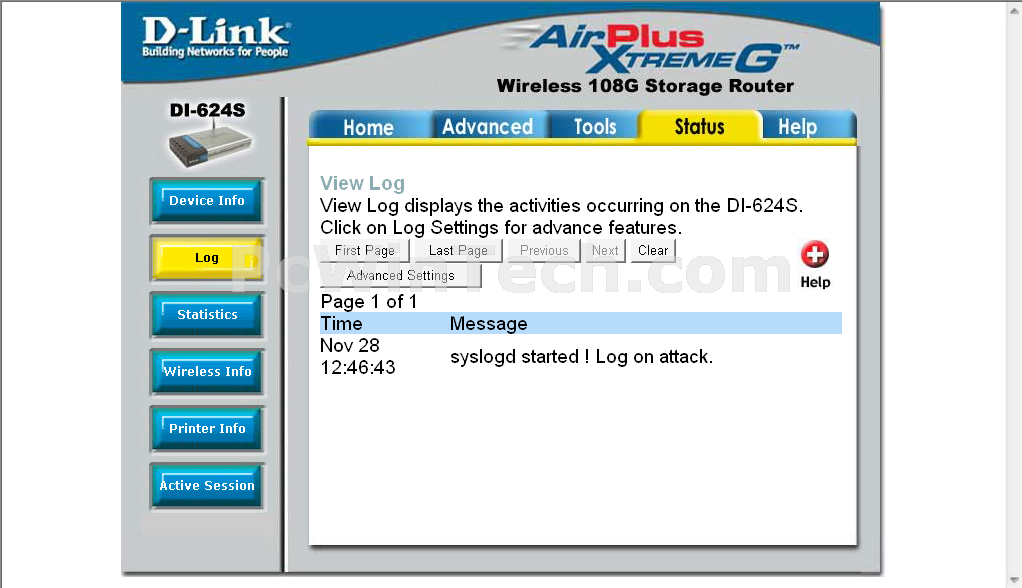Click the DI-624S router image
Screen dimensions: 1022x588
coord(209,145)
